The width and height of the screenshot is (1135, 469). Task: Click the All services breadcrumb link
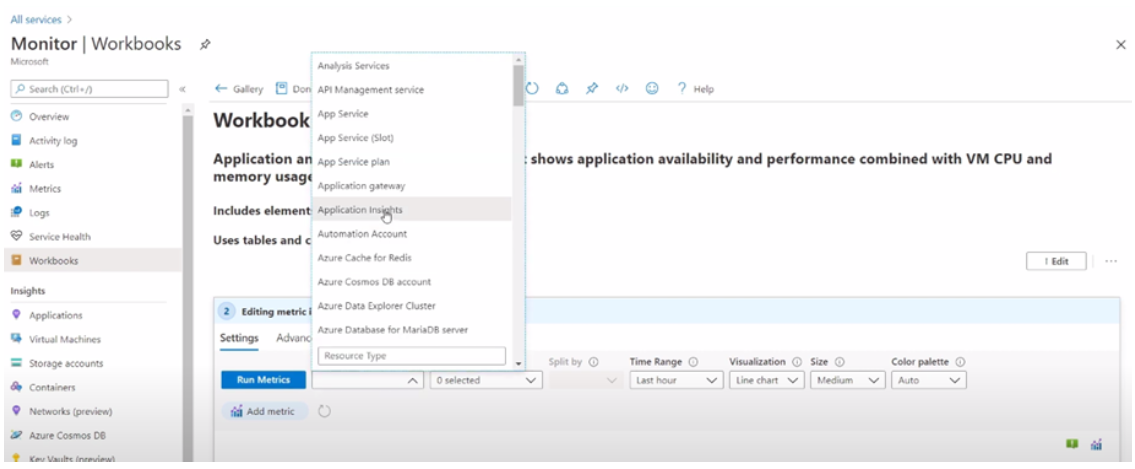(36, 20)
